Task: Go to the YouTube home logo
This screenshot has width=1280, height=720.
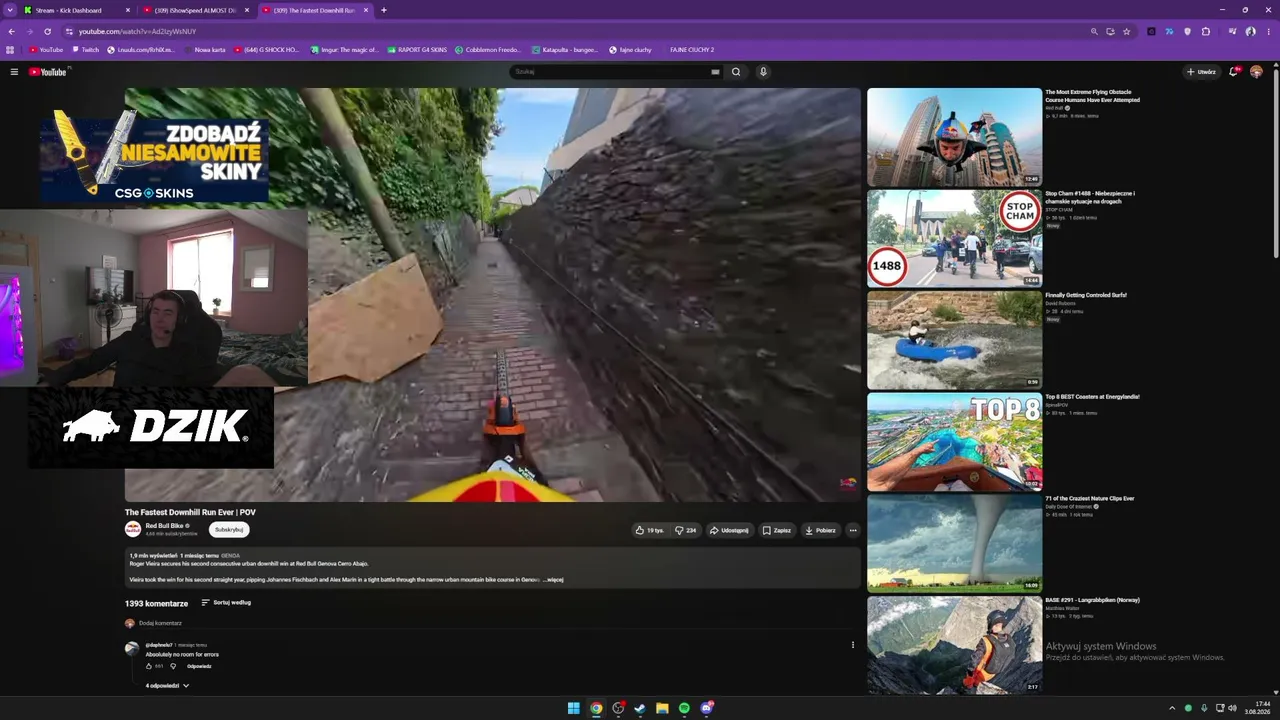Action: pyautogui.click(x=47, y=72)
